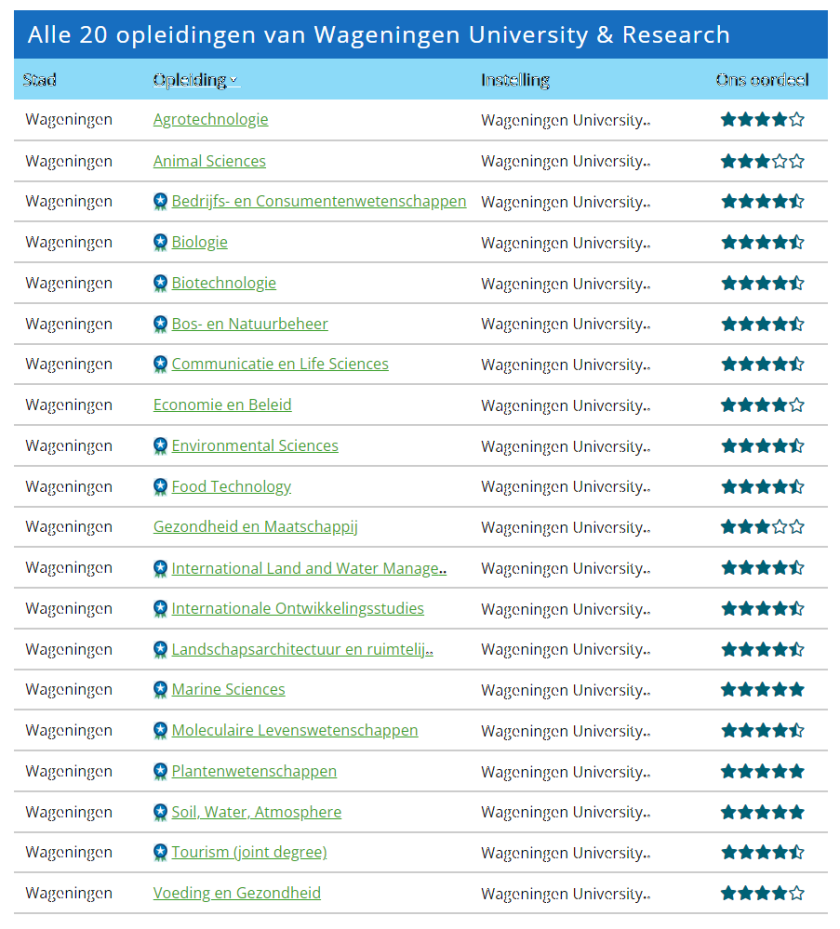The height and width of the screenshot is (929, 840).
Task: Click the Stad column header
Action: coord(40,79)
